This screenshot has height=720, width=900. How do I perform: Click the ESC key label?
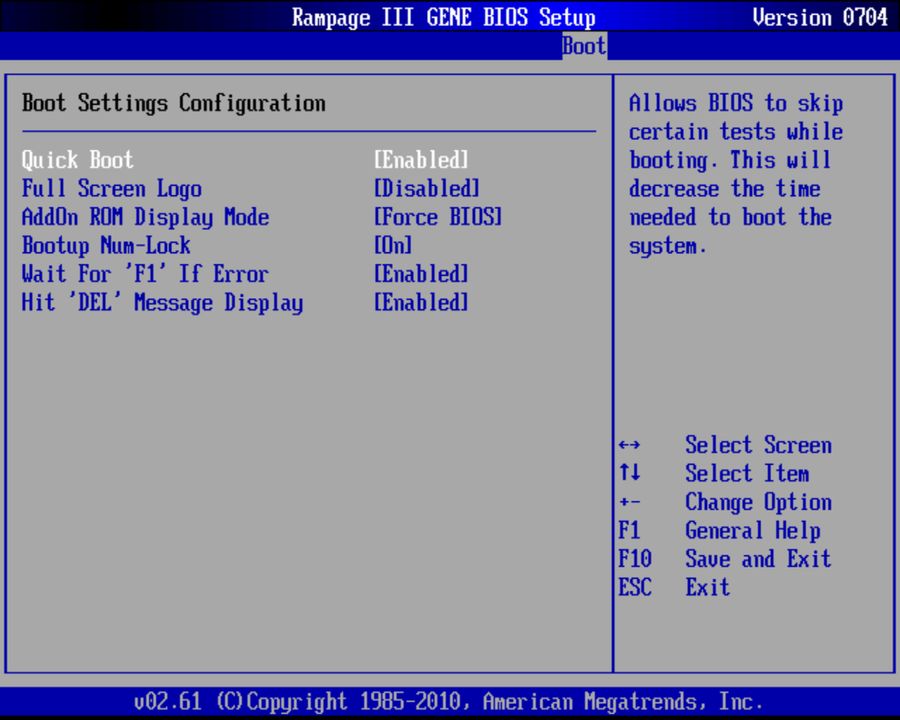[x=635, y=587]
